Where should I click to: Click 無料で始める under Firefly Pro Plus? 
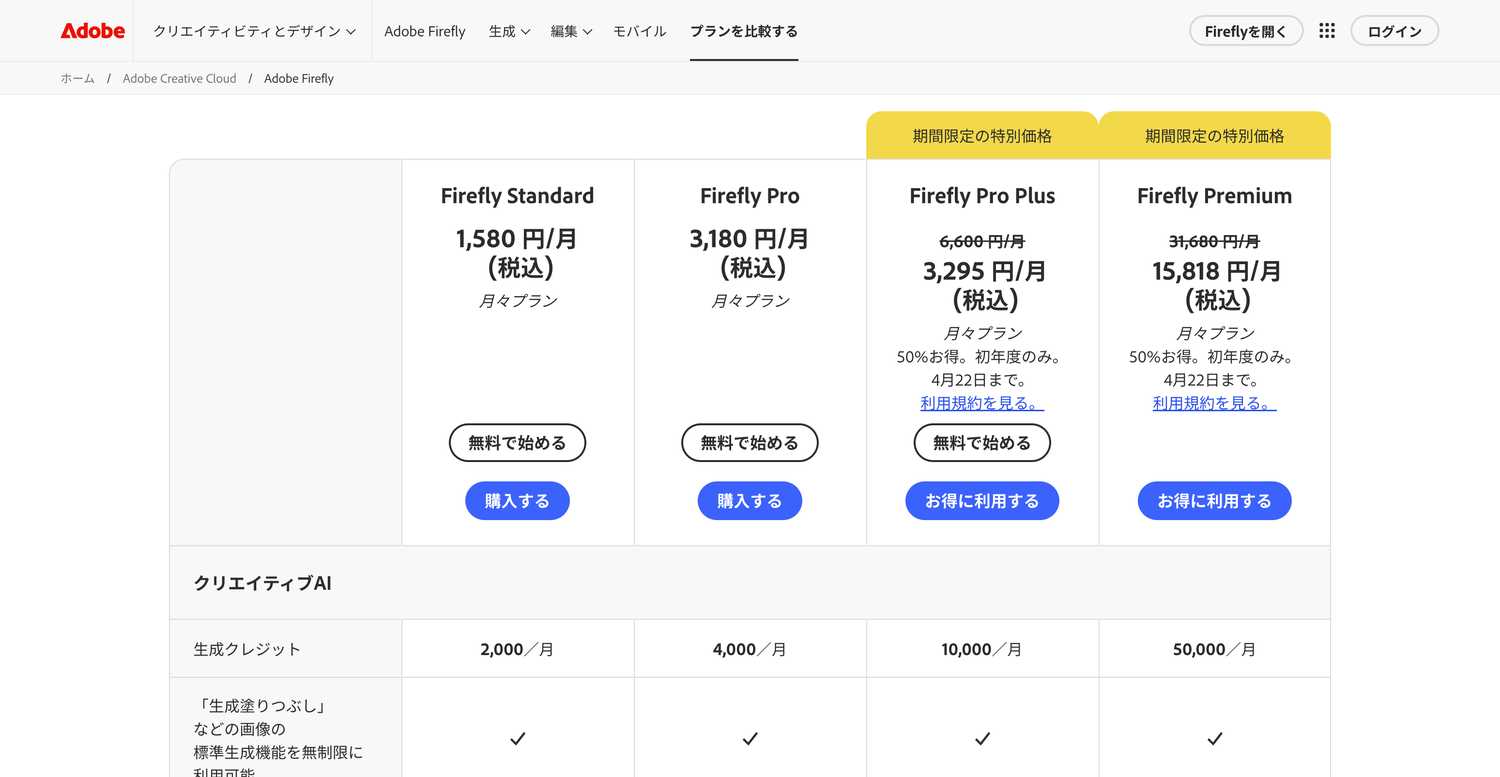pos(982,442)
